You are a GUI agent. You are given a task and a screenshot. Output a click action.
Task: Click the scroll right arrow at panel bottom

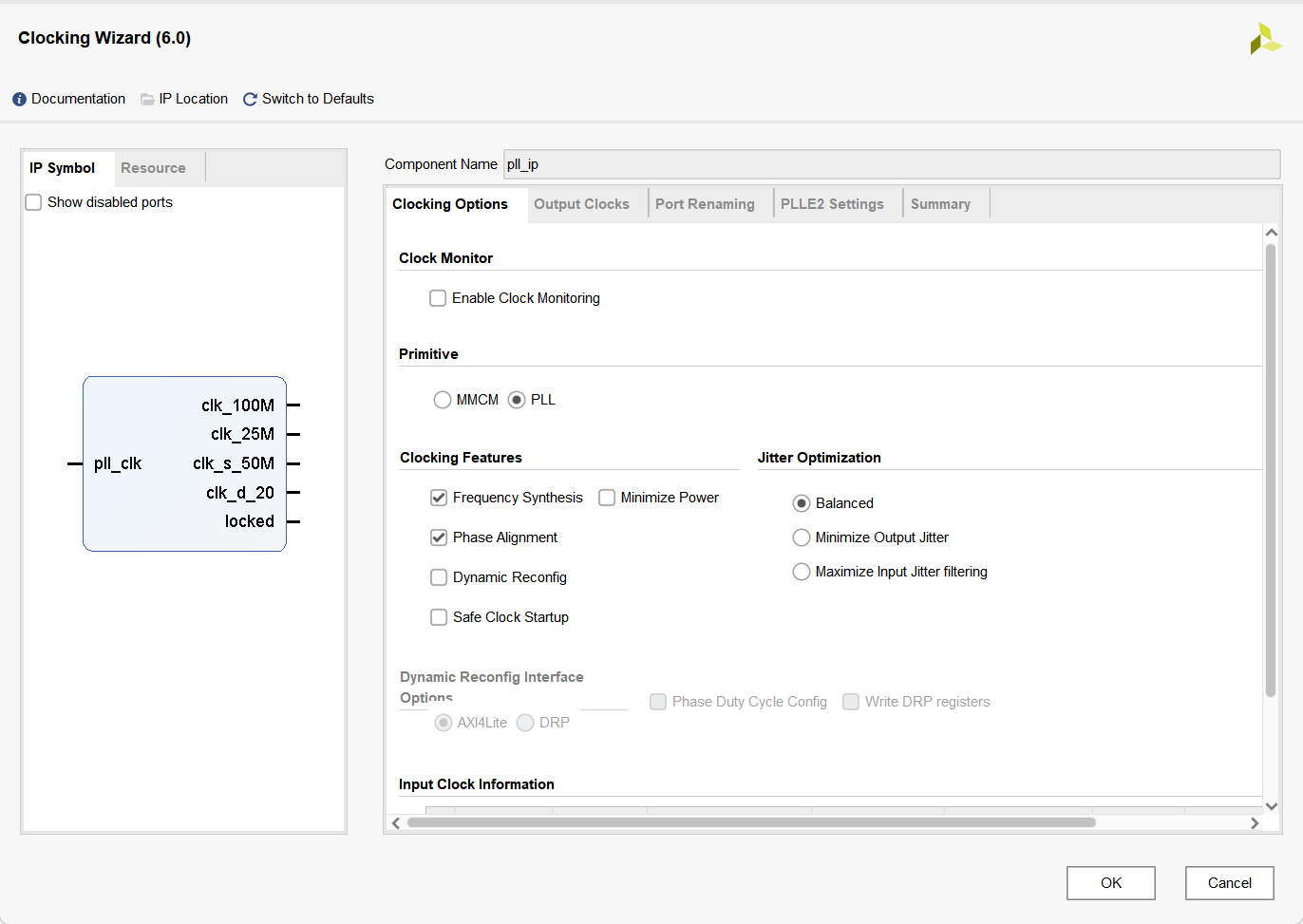pyautogui.click(x=1255, y=823)
